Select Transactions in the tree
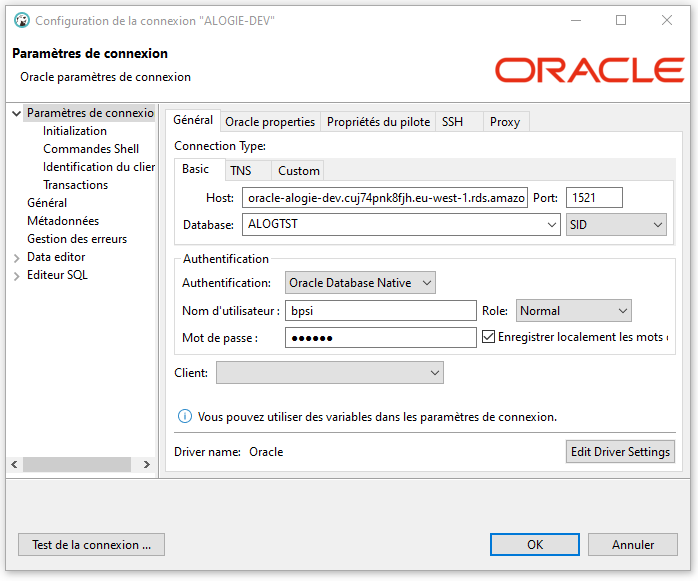The image size is (698, 581). point(75,185)
